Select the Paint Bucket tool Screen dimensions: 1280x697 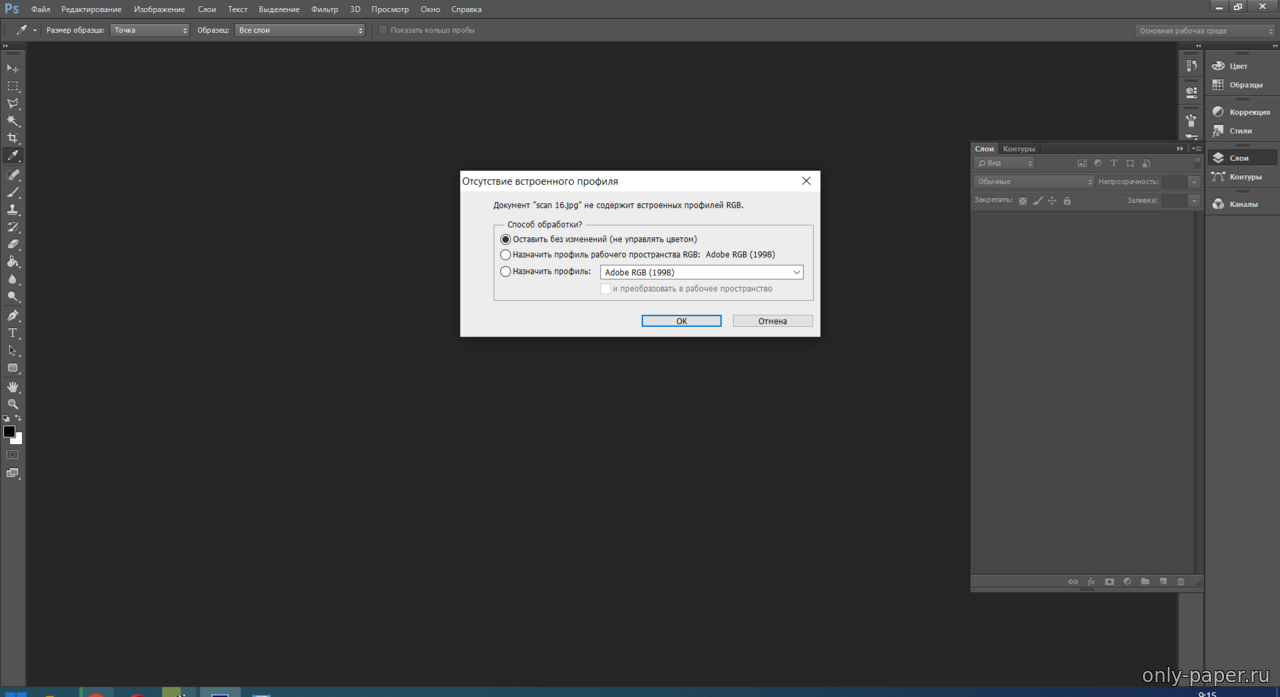click(x=13, y=262)
